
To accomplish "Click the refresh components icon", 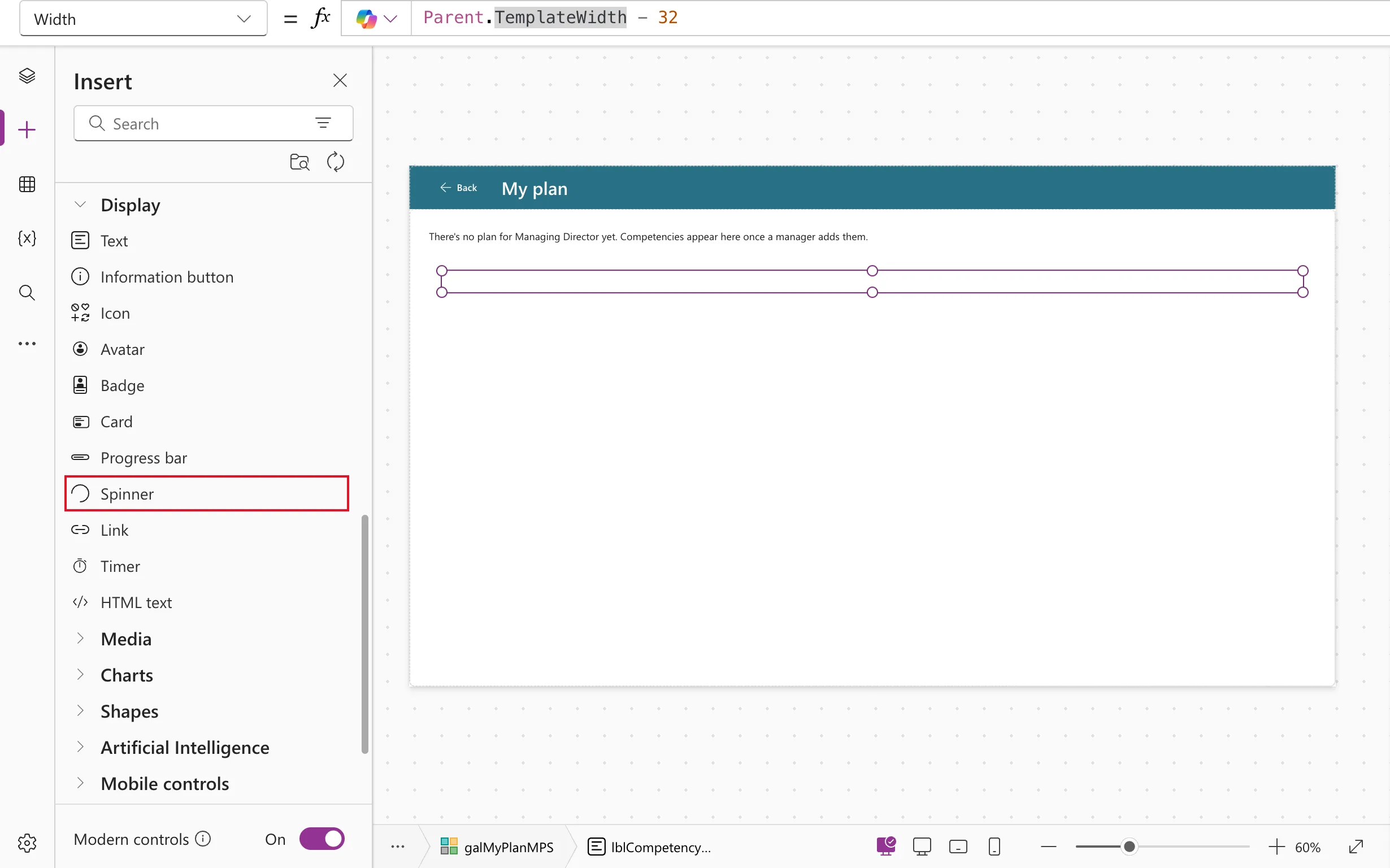I will point(336,162).
